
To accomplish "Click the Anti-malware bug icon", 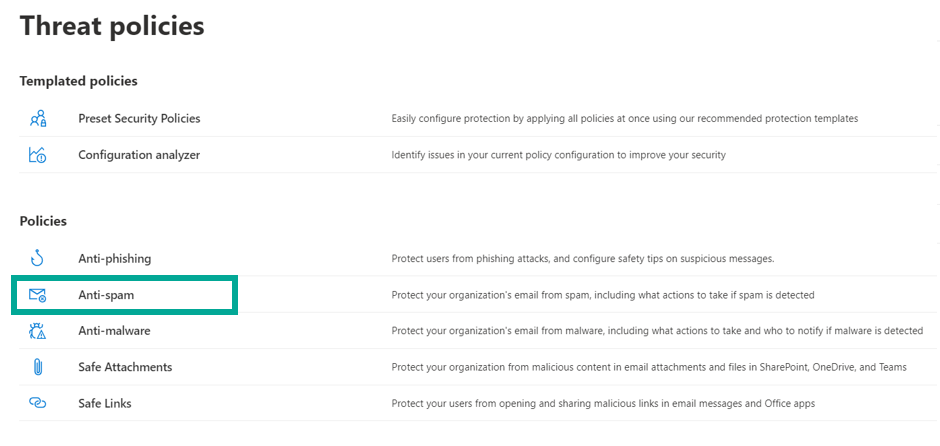I will click(38, 331).
